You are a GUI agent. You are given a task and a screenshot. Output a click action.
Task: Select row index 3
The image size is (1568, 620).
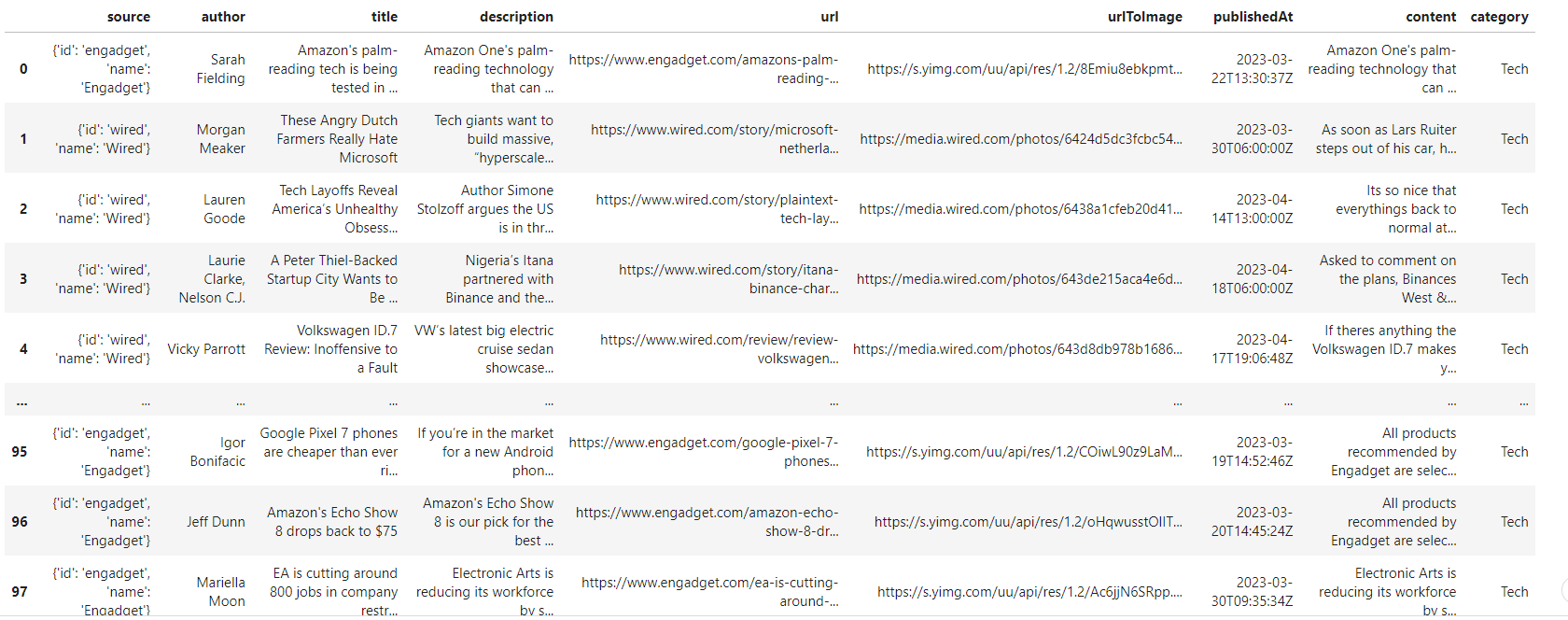23,279
